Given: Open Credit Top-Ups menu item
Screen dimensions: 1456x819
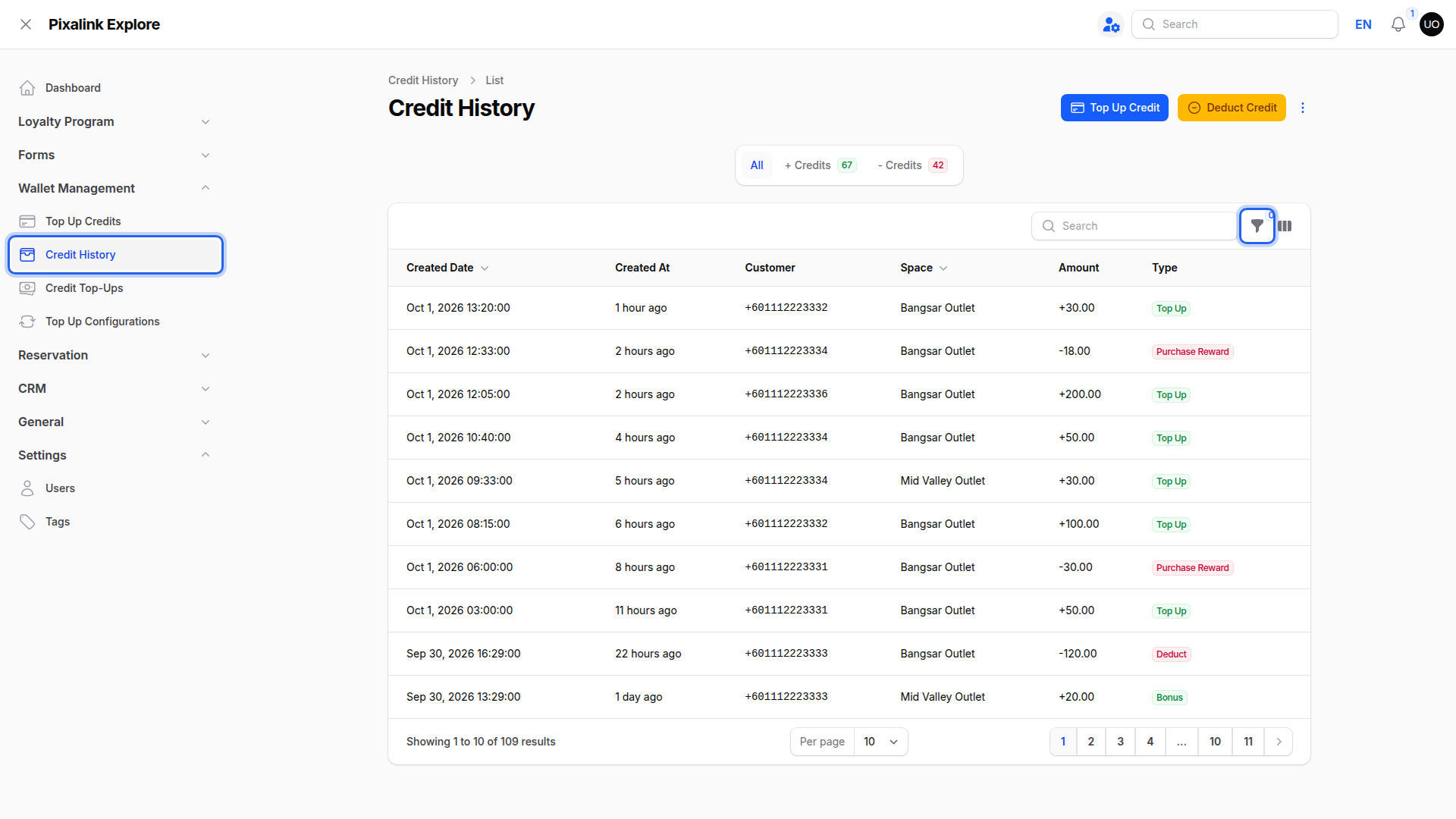Looking at the screenshot, I should (x=115, y=288).
